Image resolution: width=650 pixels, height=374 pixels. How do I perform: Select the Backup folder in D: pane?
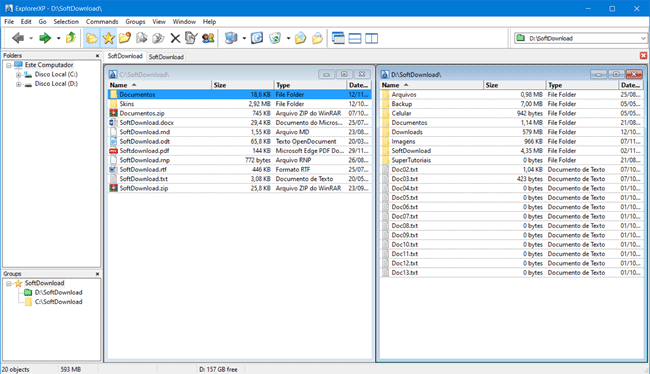tap(402, 104)
